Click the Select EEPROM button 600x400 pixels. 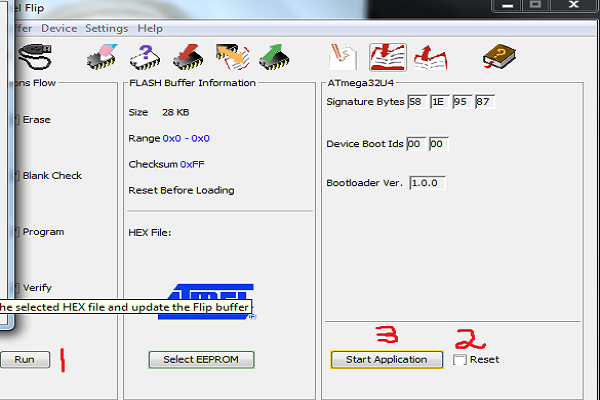(x=201, y=360)
